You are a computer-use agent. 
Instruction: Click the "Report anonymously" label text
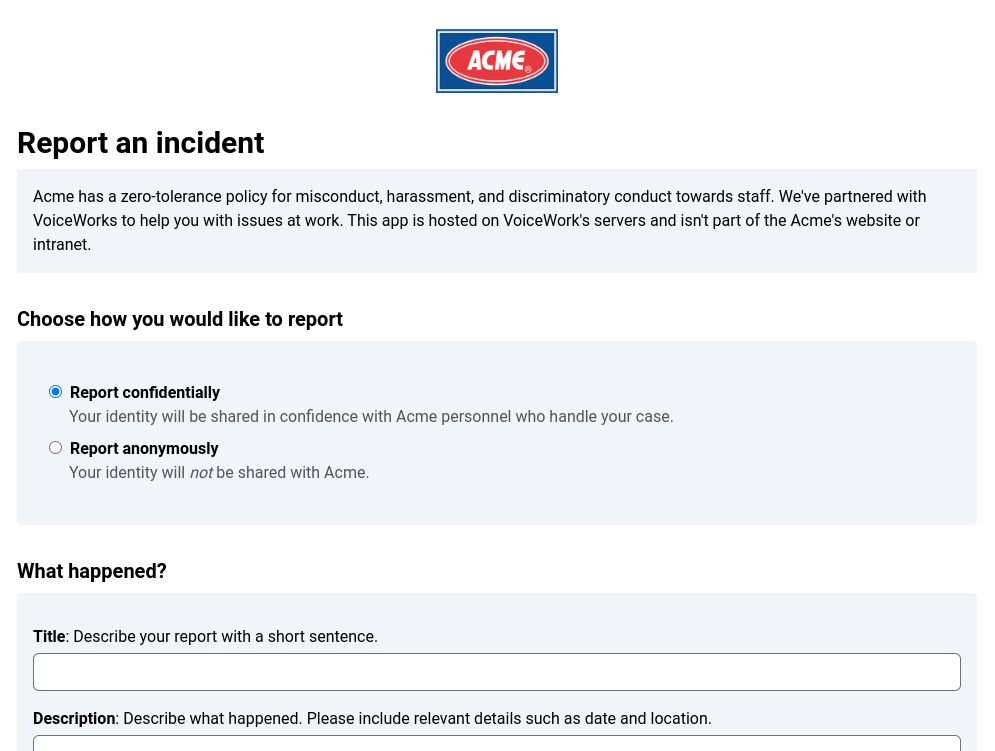[x=144, y=448]
